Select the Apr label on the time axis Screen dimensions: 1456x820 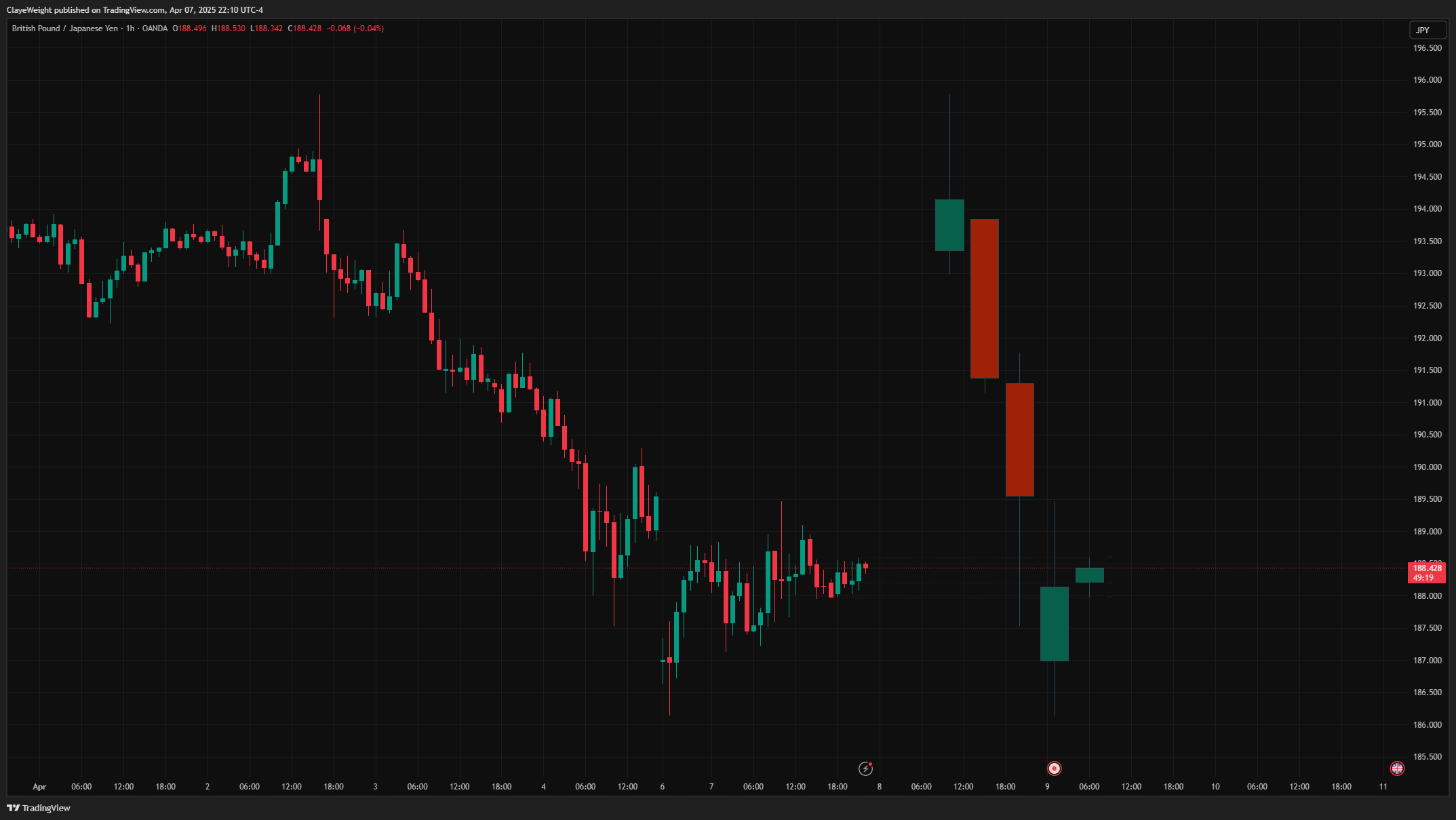(x=39, y=787)
